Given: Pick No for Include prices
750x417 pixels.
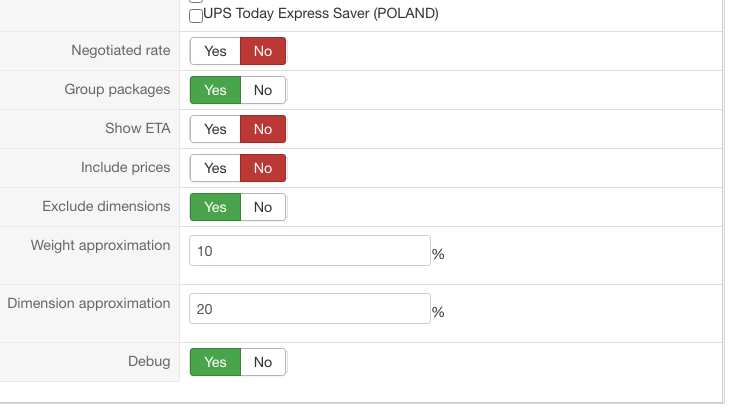Looking at the screenshot, I should [x=263, y=168].
